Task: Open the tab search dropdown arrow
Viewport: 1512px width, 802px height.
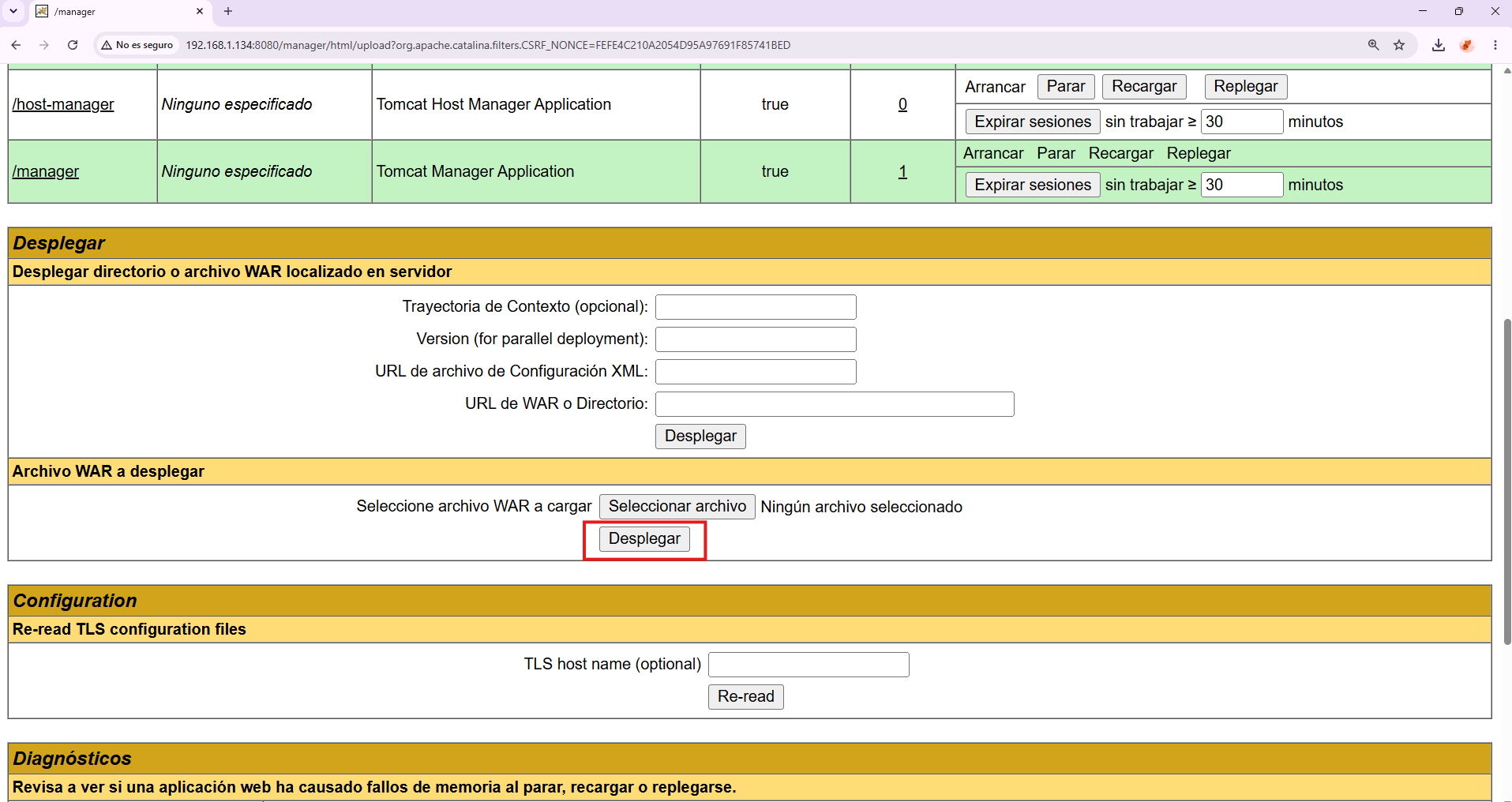Action: [13, 11]
